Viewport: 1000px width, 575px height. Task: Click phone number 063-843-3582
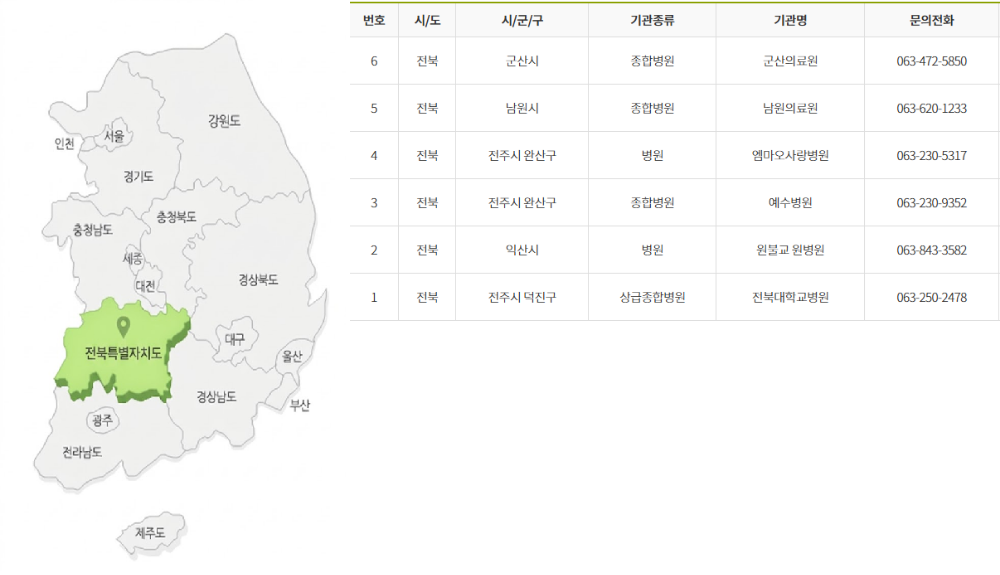click(x=932, y=250)
